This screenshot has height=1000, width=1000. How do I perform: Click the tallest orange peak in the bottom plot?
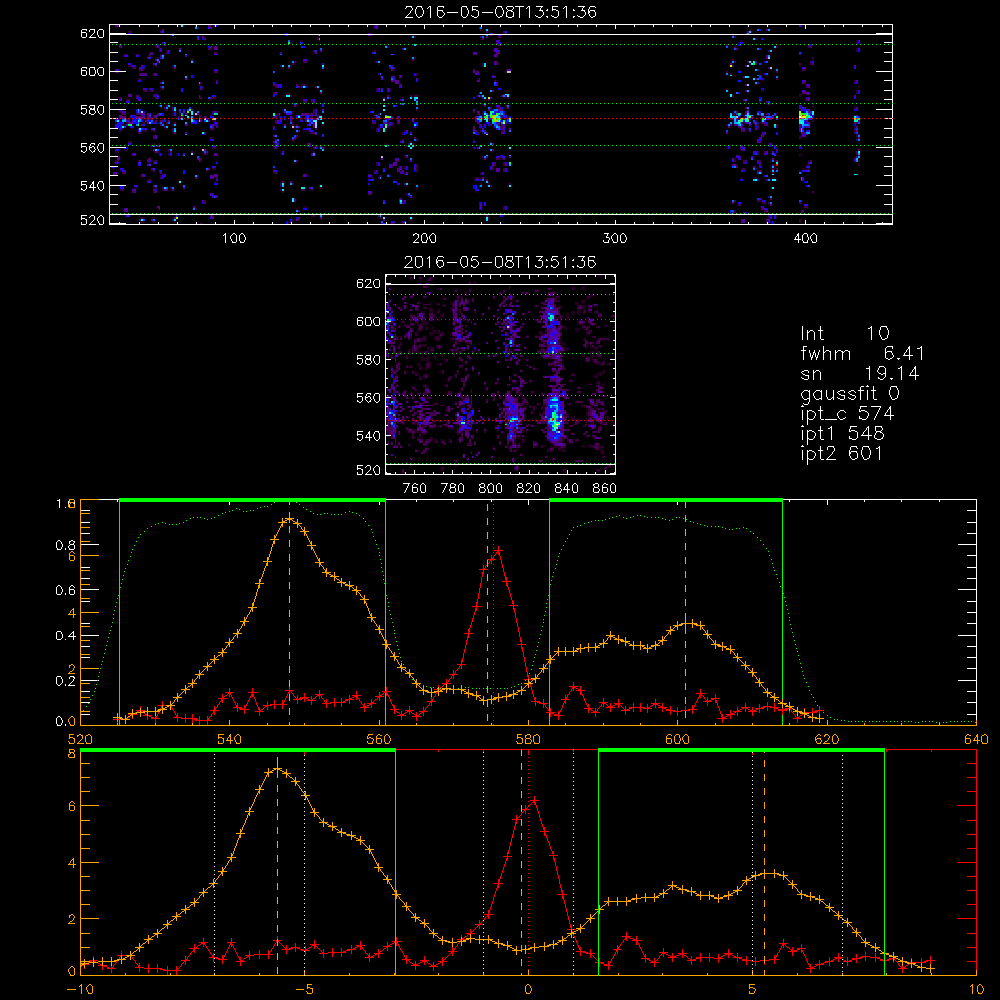point(277,769)
